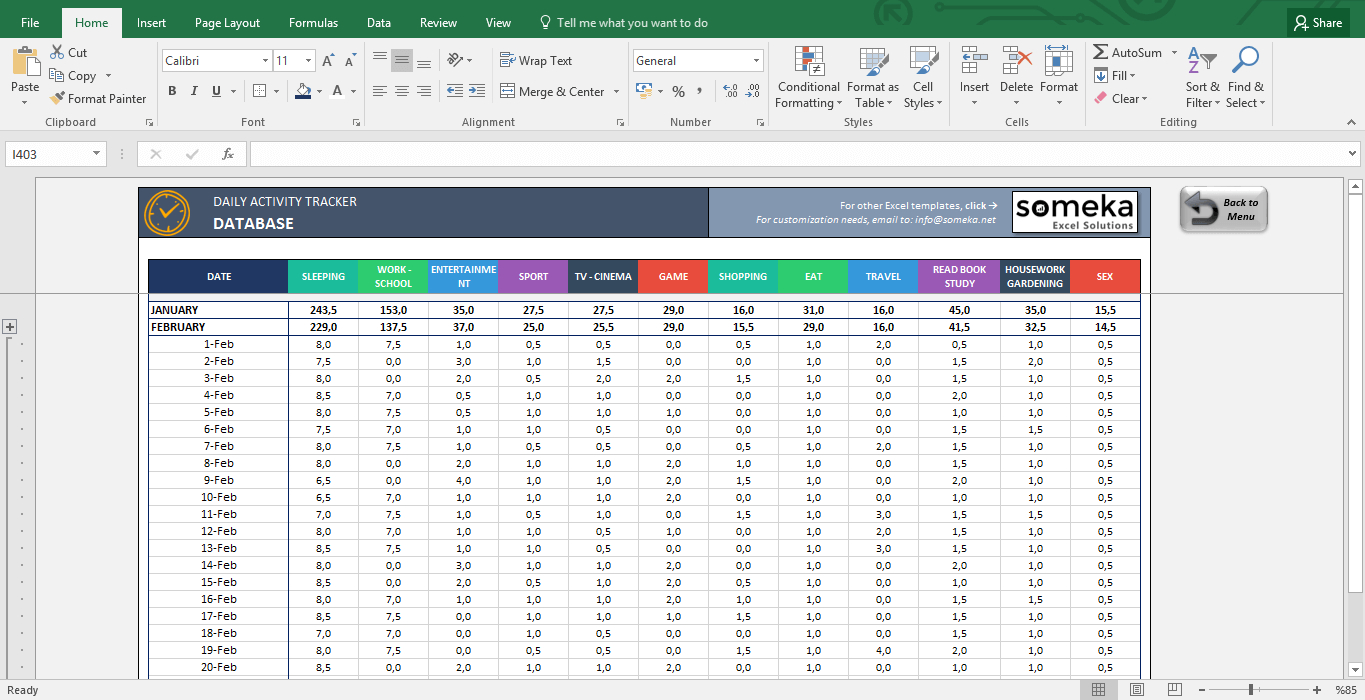Open the General number format dropdown
The image size is (1365, 700).
pyautogui.click(x=756, y=61)
